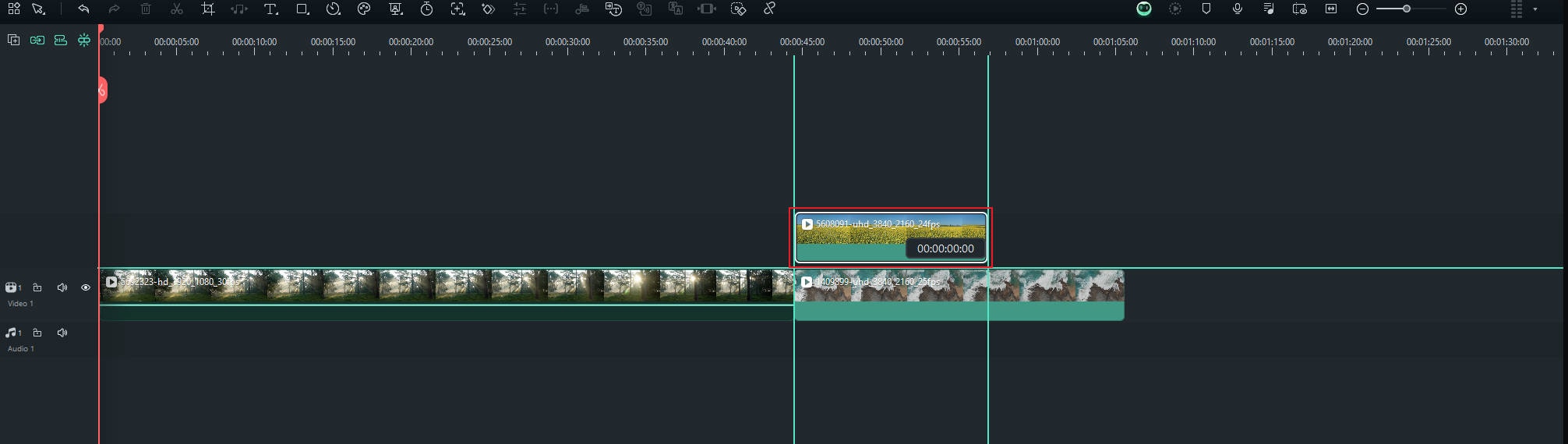Select the crop tool
The height and width of the screenshot is (444, 1568).
(208, 9)
